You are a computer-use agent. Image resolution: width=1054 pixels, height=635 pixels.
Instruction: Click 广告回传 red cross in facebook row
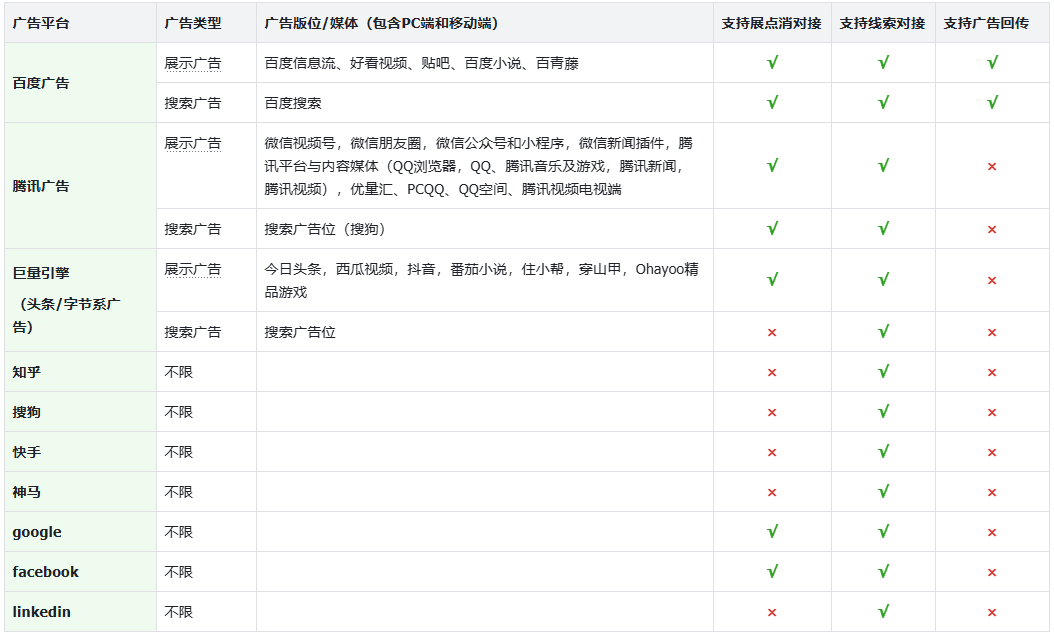click(992, 573)
